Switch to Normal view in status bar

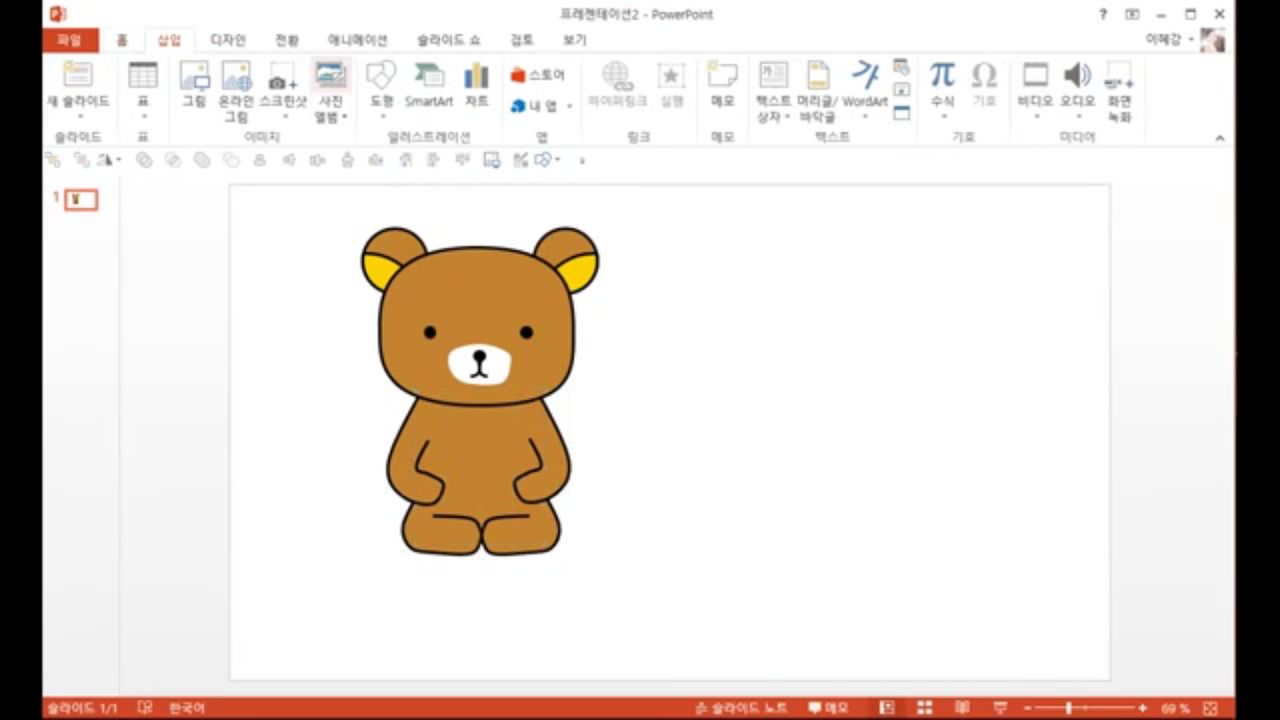click(887, 708)
